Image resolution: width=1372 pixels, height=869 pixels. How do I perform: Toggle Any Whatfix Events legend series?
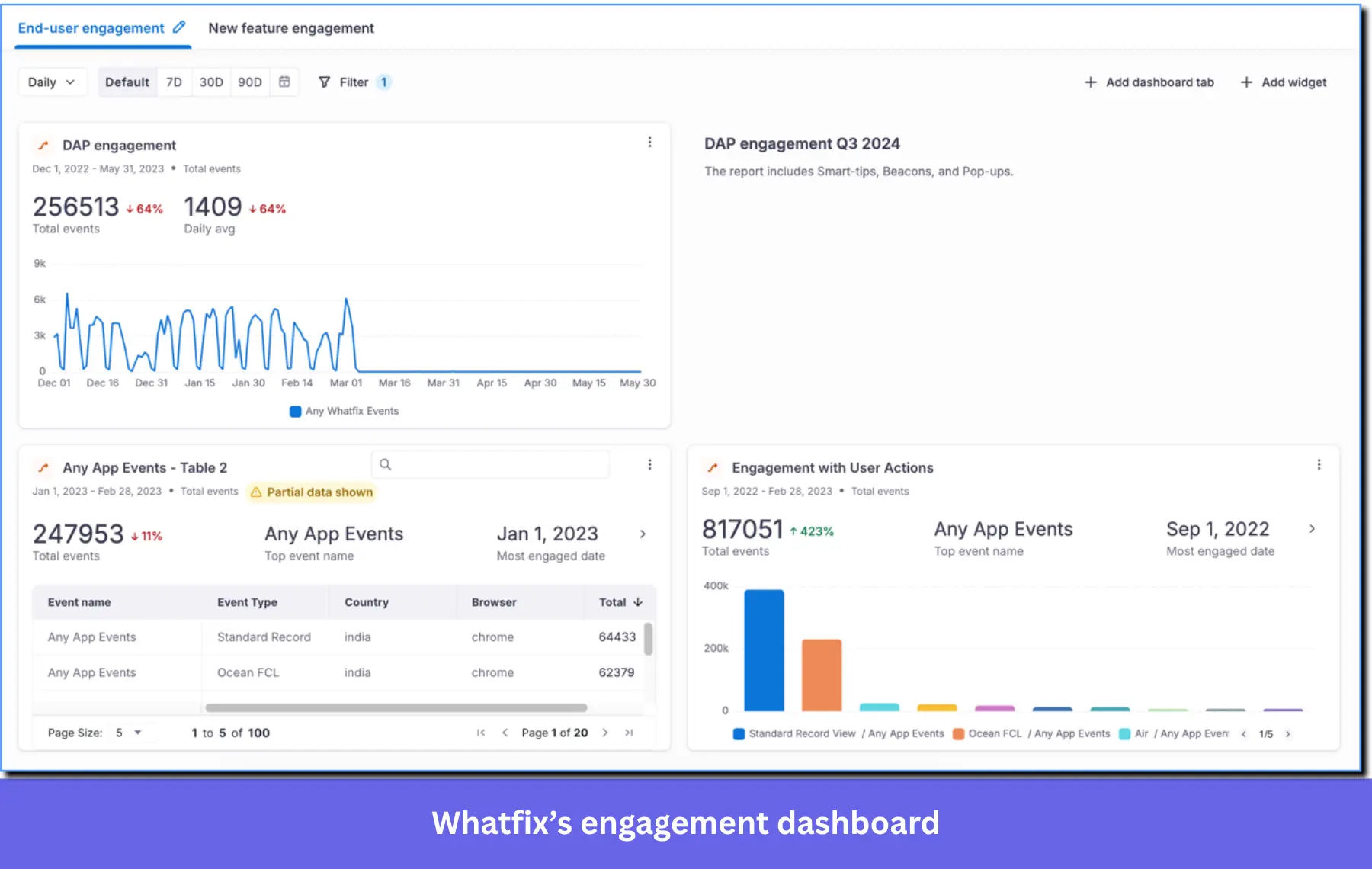tap(344, 411)
